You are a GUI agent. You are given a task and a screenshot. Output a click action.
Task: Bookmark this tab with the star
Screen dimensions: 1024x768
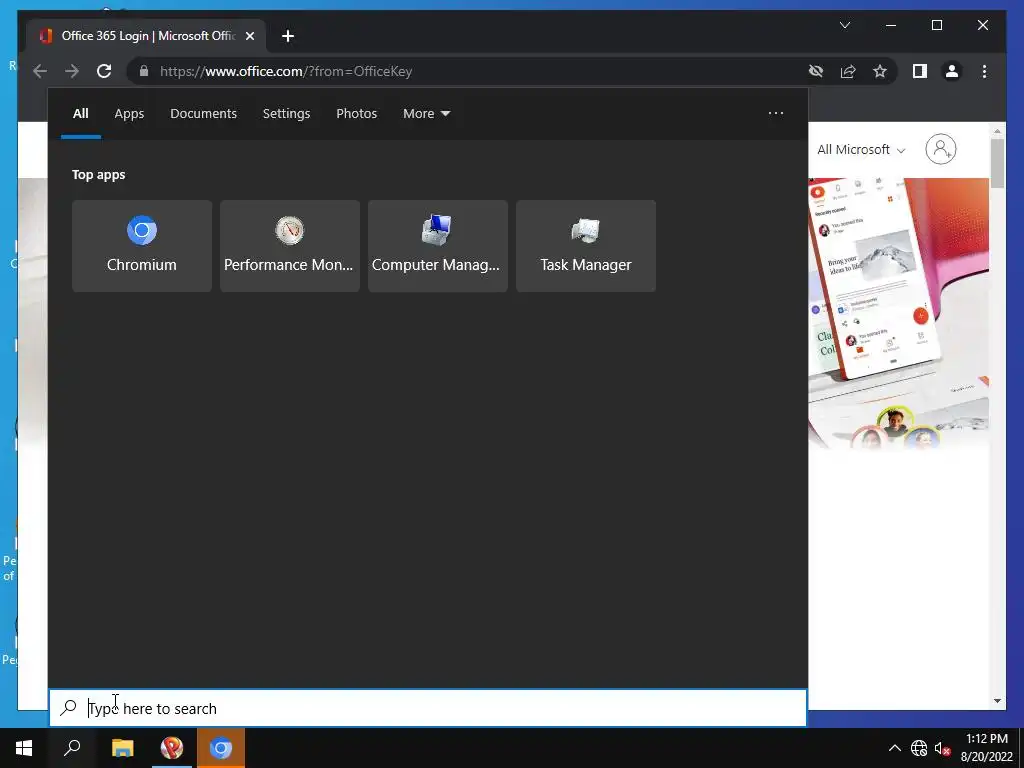pos(880,71)
